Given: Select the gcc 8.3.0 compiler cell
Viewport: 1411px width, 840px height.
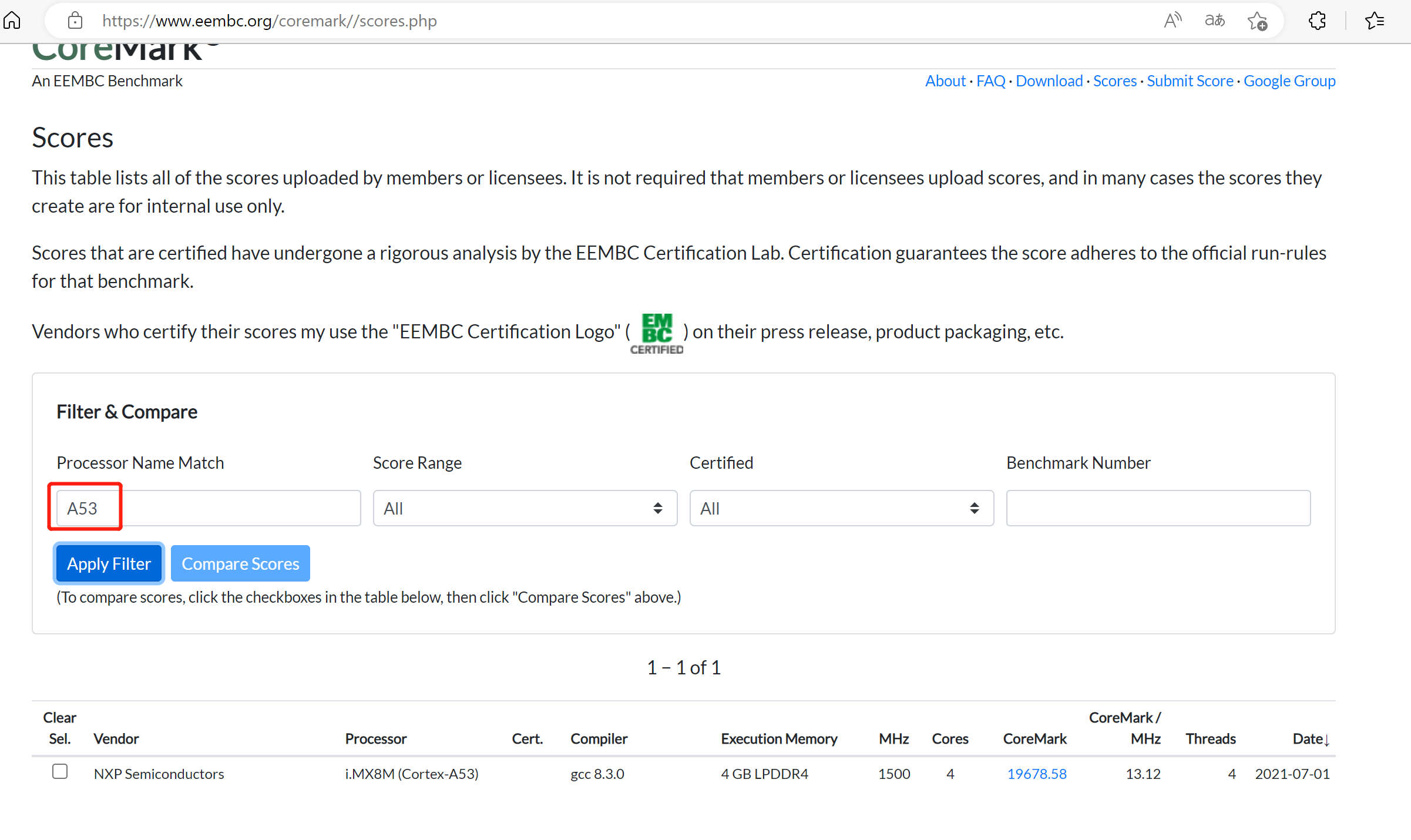Looking at the screenshot, I should [597, 774].
